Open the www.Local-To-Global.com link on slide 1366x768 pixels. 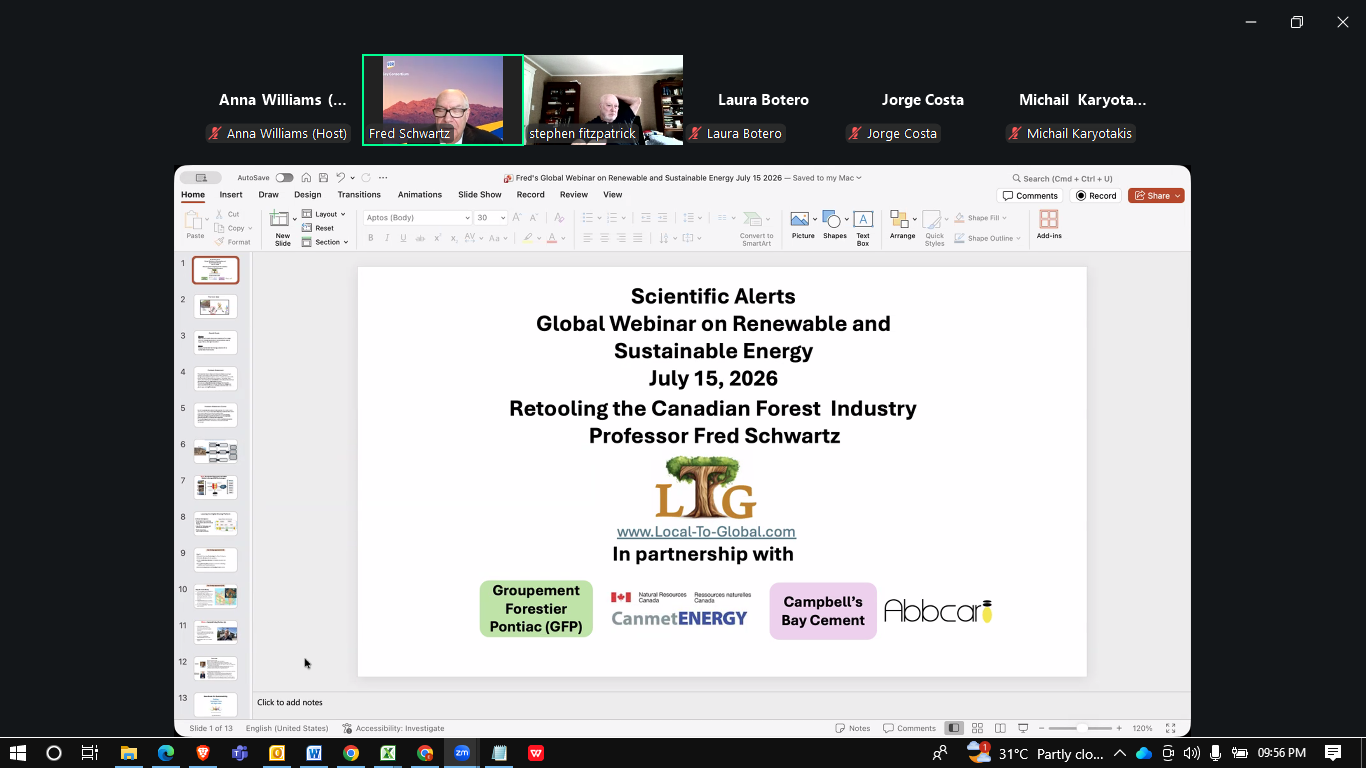(706, 532)
